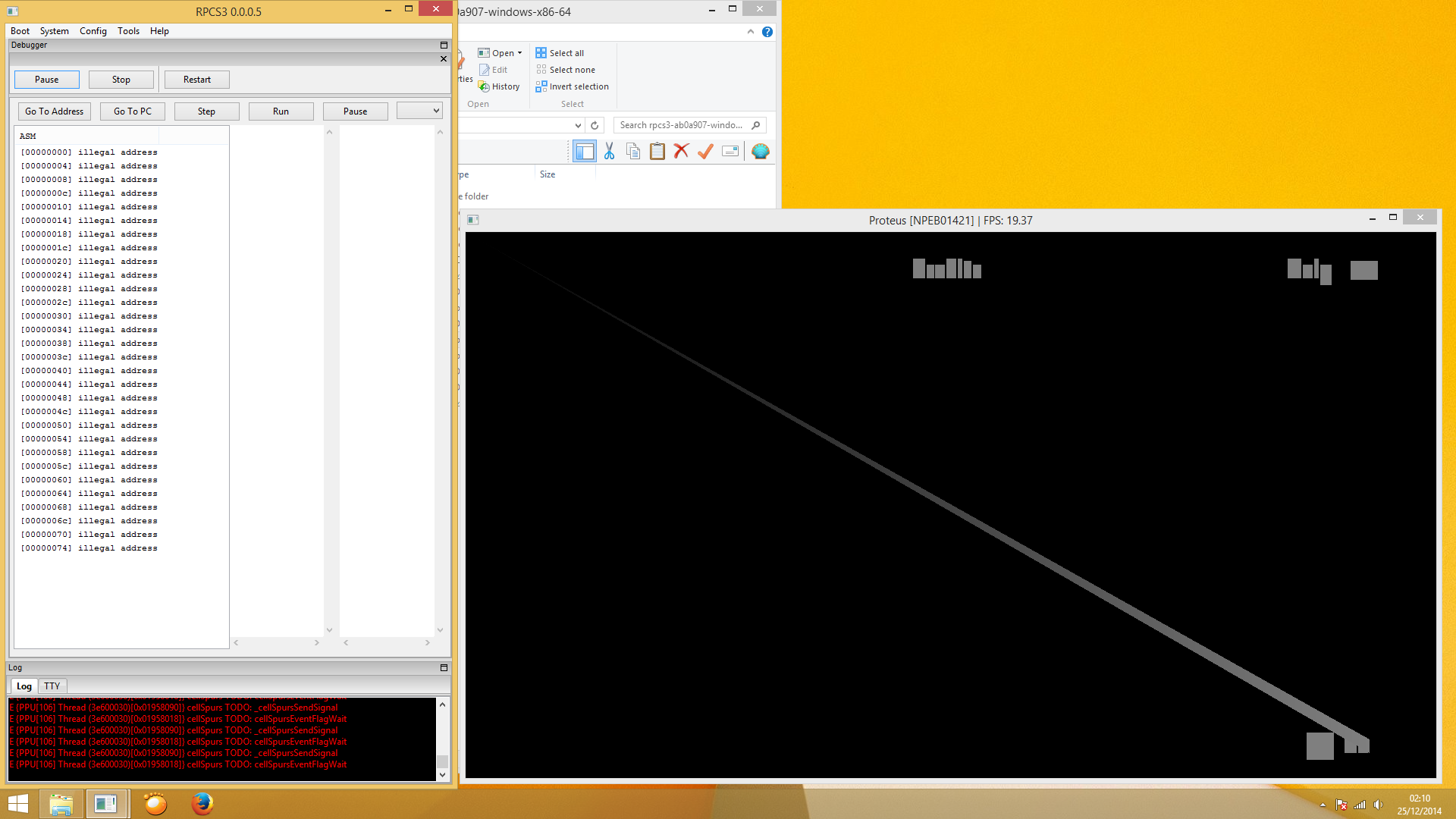Image resolution: width=1456 pixels, height=819 pixels.
Task: Open the Help menu in RPCS3
Action: 159,31
